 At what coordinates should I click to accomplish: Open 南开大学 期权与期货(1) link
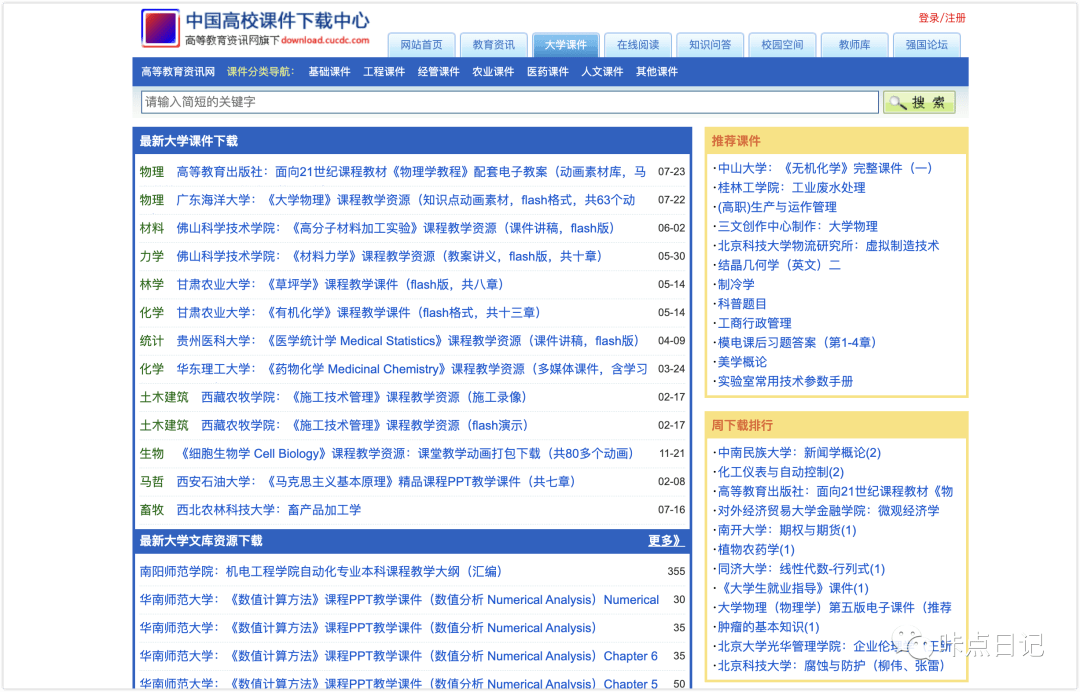coord(787,530)
